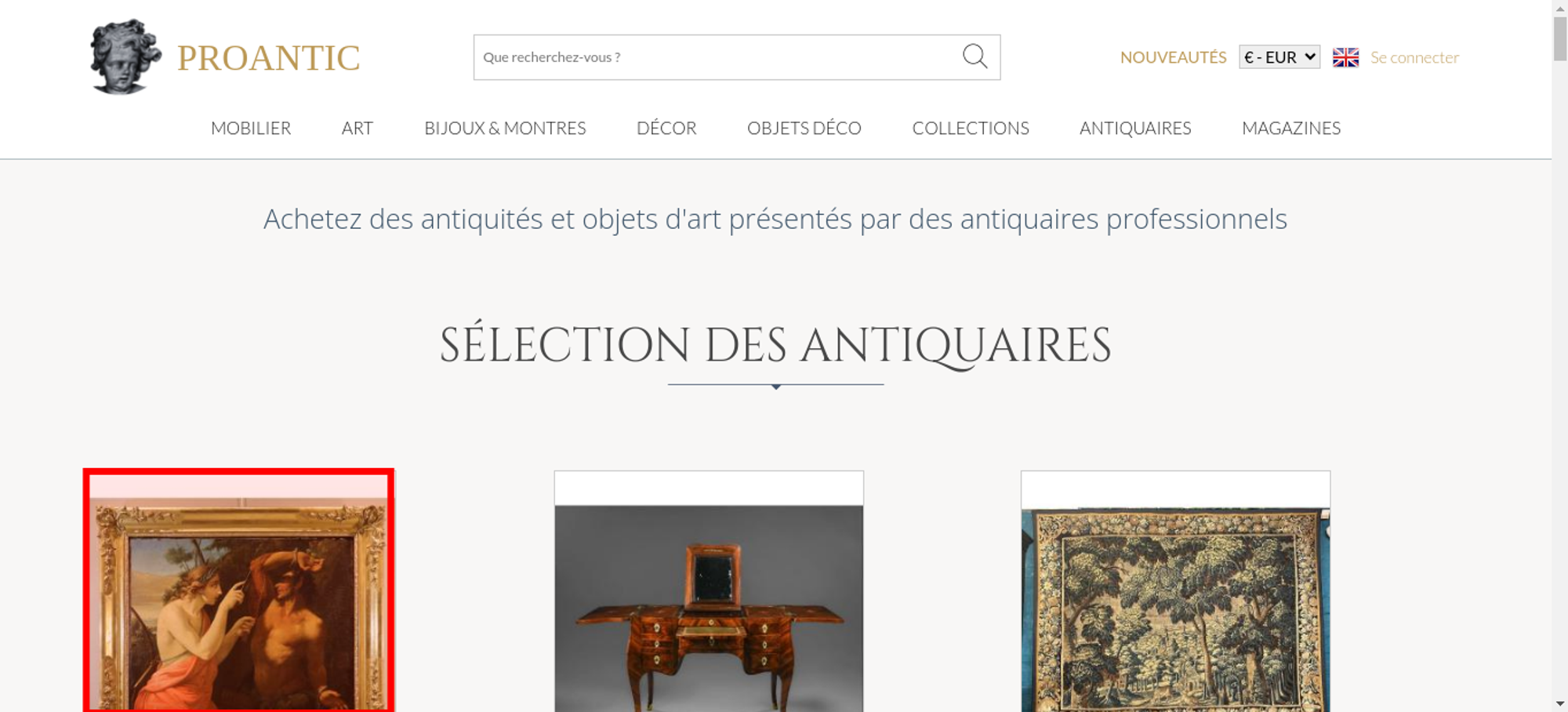1568x712 pixels.
Task: Select OBJETS DÉCO in navigation
Action: 804,128
